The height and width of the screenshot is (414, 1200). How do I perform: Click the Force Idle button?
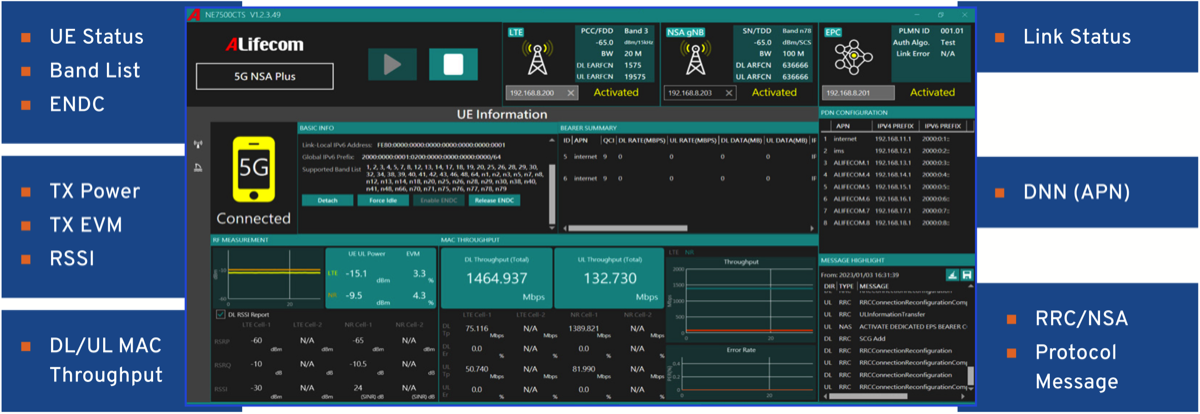point(381,200)
